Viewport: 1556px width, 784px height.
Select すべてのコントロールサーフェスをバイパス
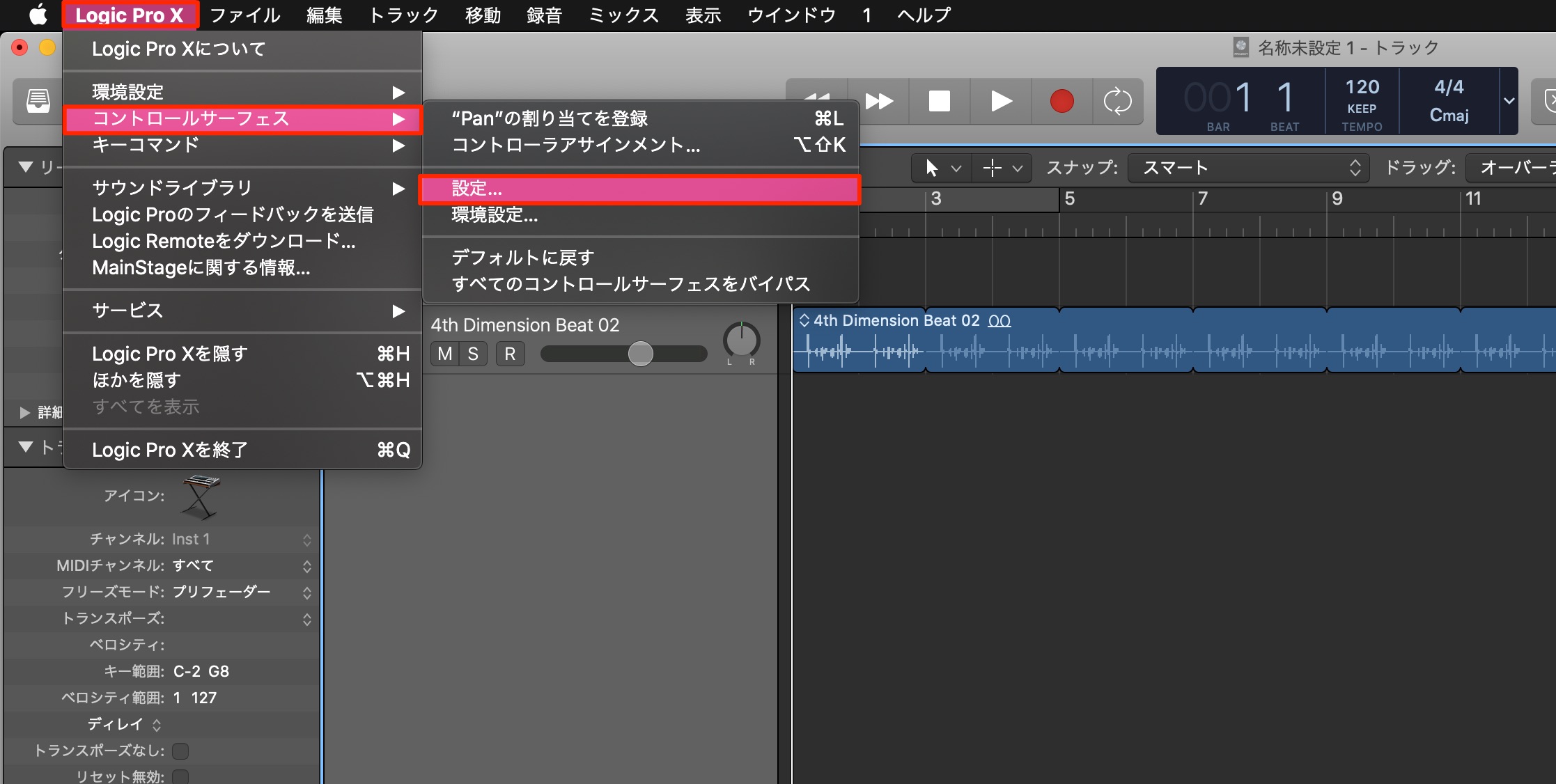point(641,284)
